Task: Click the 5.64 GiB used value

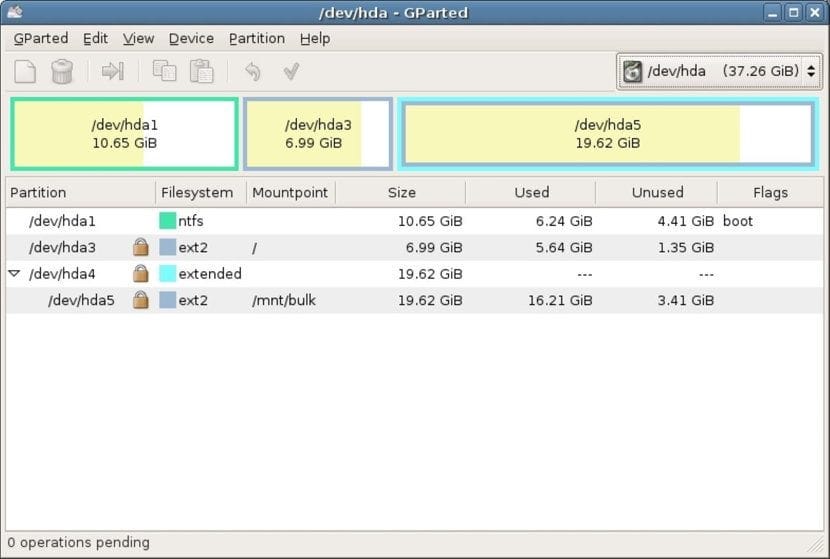Action: point(564,247)
